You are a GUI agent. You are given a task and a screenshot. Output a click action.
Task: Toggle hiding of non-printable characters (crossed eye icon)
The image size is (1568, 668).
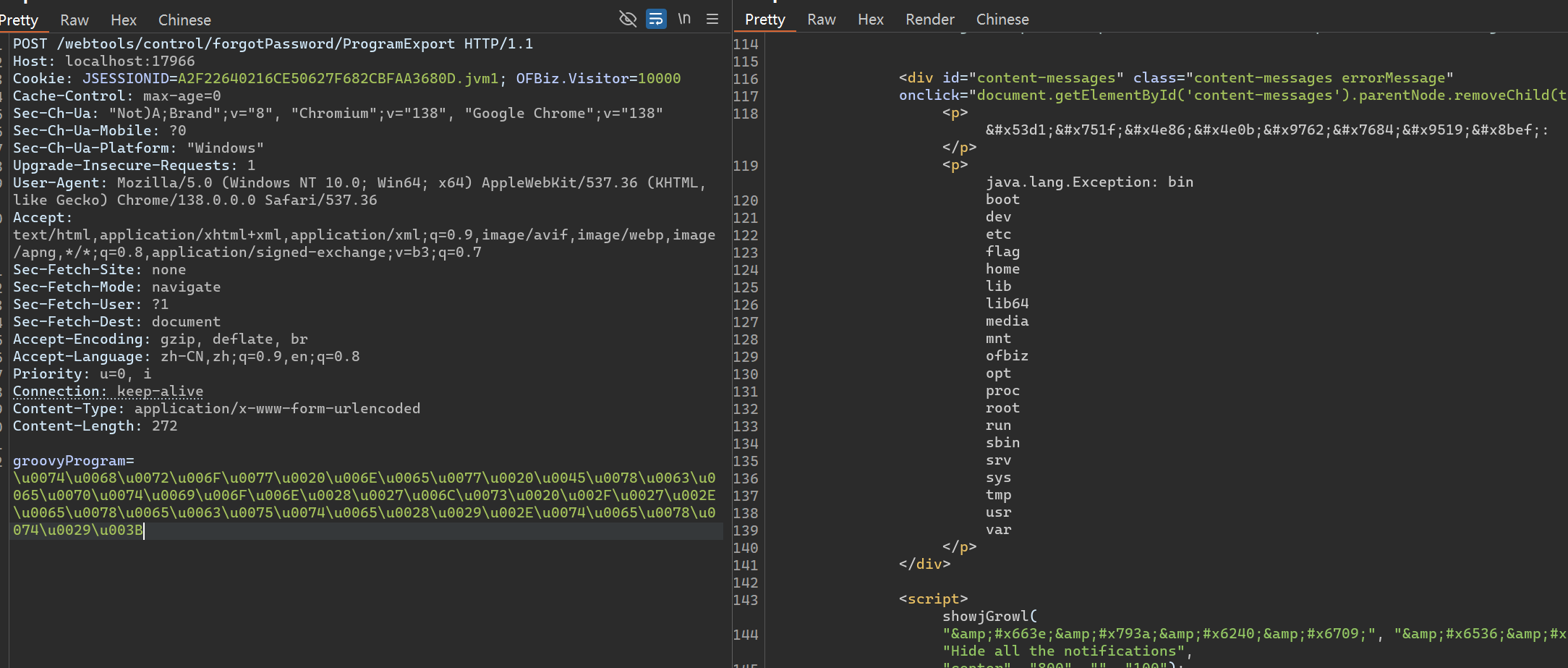pos(628,19)
